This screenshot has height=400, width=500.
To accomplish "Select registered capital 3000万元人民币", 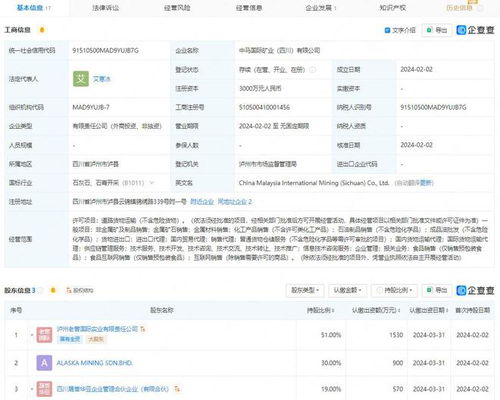I will (260, 88).
